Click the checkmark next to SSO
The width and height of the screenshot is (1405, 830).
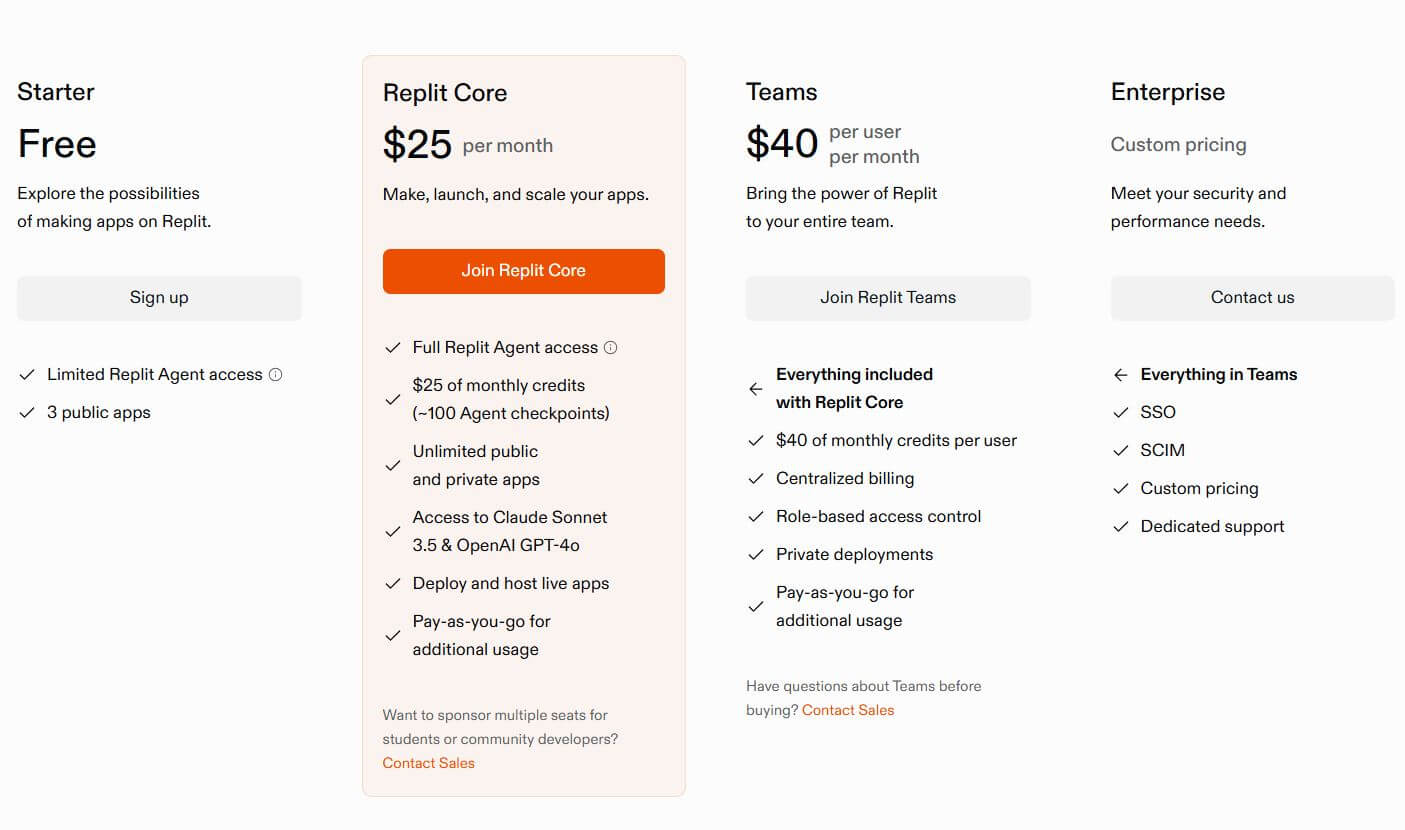1120,412
